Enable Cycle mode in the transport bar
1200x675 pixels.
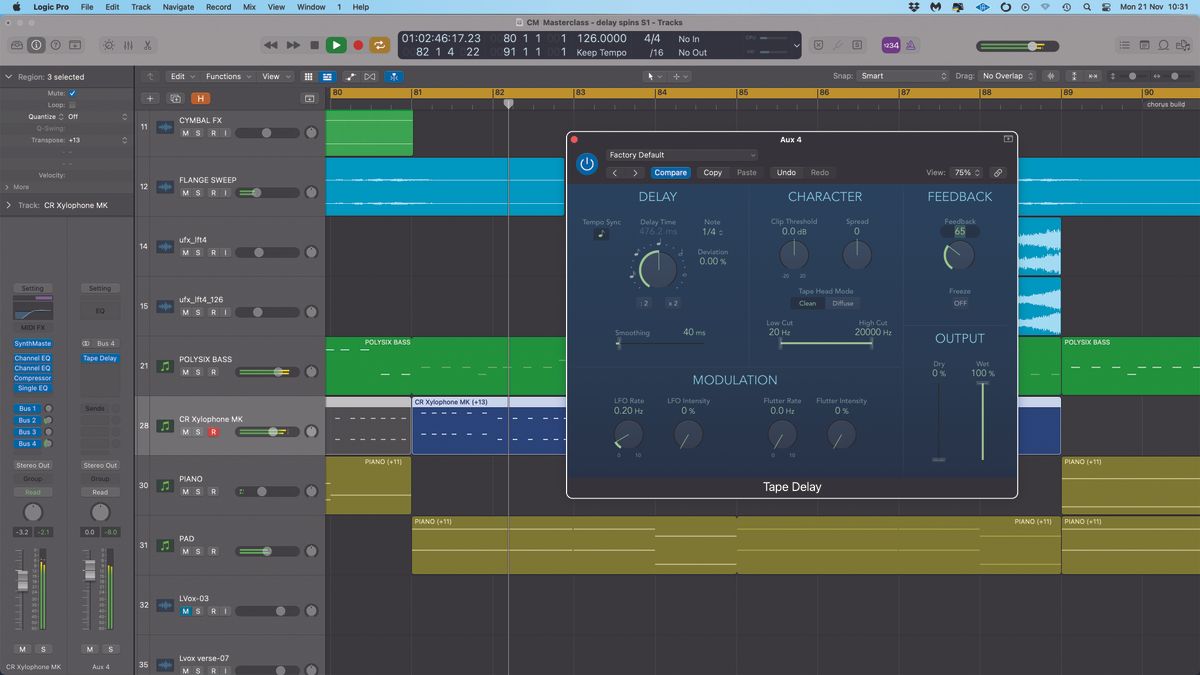(378, 45)
